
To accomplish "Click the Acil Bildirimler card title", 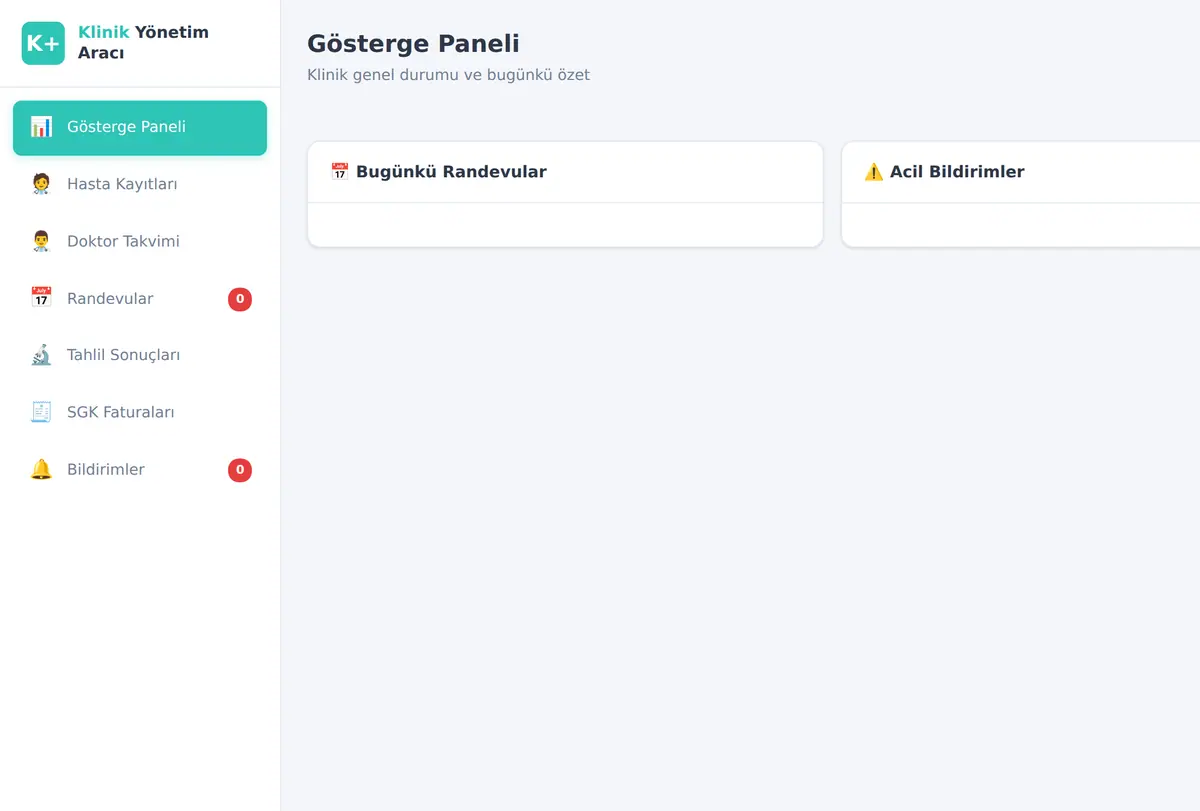I will pyautogui.click(x=957, y=172).
